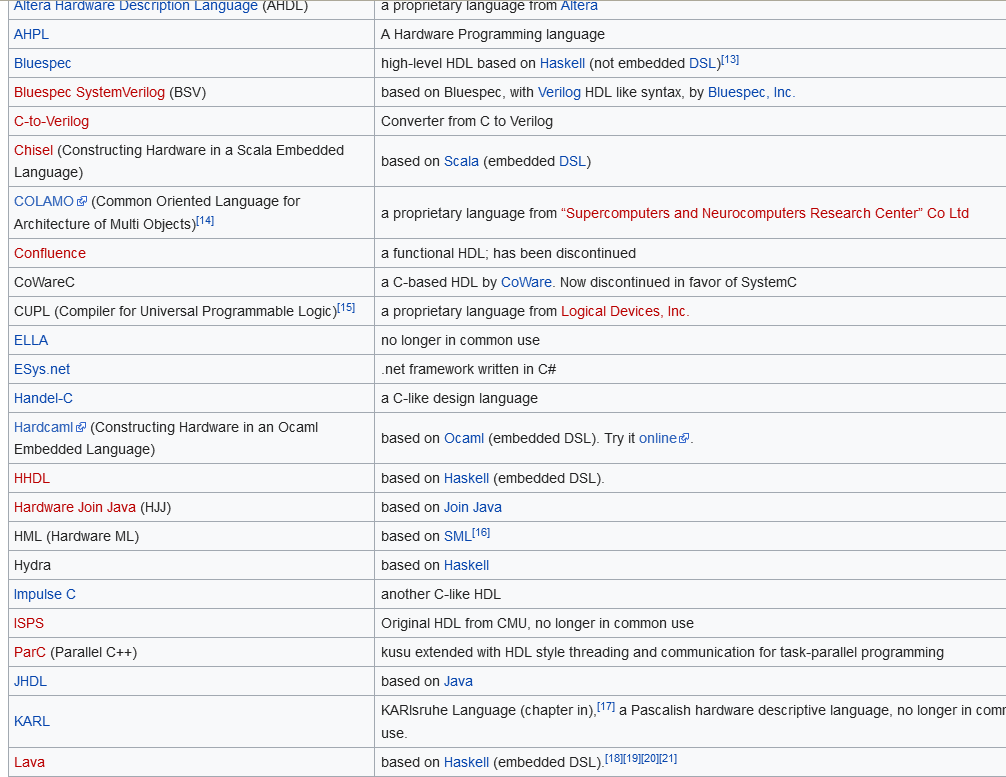
Task: Click external link icon next to Hardcaml
Action: coord(81,427)
